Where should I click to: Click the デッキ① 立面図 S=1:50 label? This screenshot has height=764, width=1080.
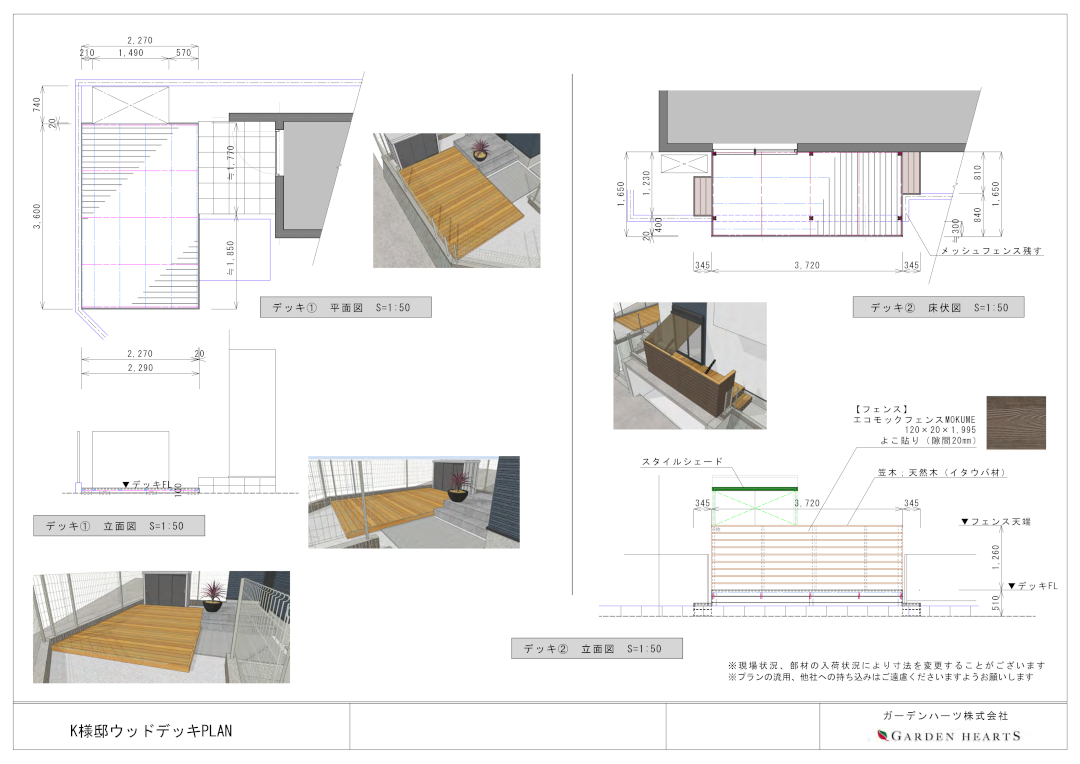click(x=118, y=526)
